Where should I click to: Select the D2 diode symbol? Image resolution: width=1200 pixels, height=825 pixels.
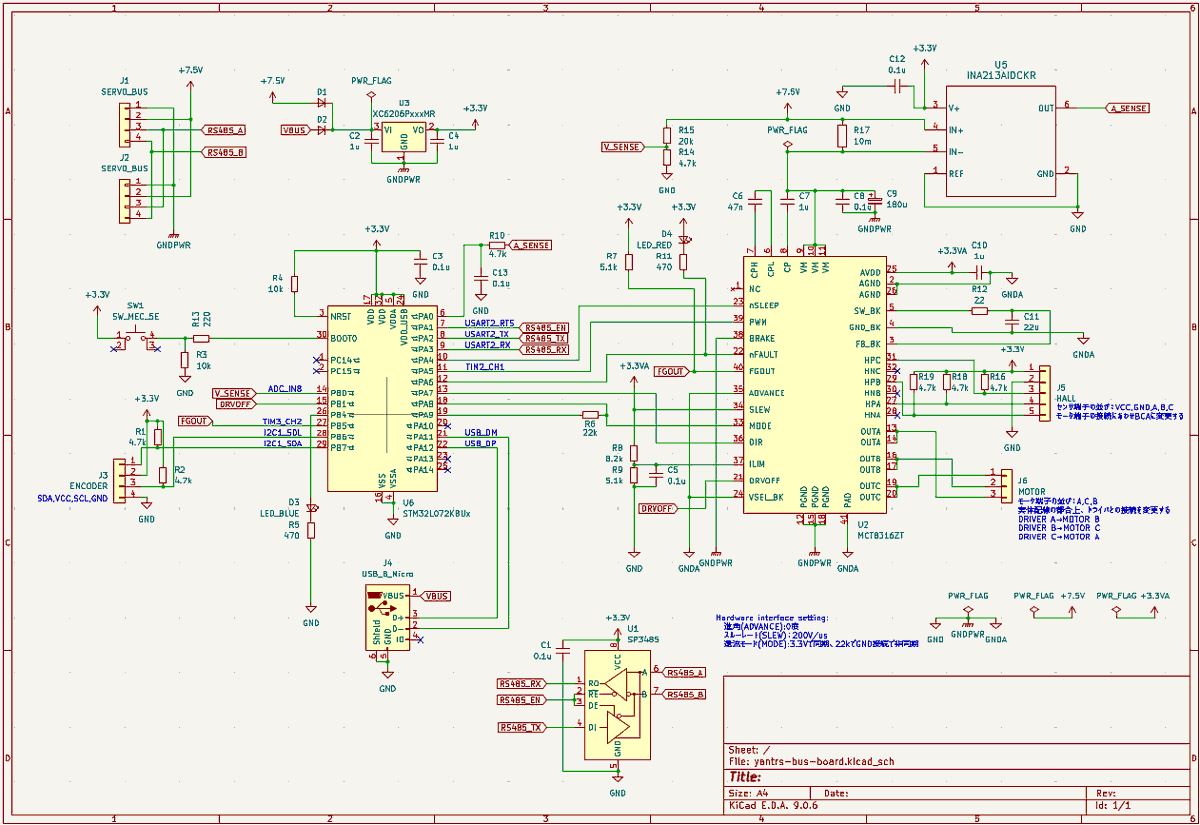pyautogui.click(x=322, y=130)
